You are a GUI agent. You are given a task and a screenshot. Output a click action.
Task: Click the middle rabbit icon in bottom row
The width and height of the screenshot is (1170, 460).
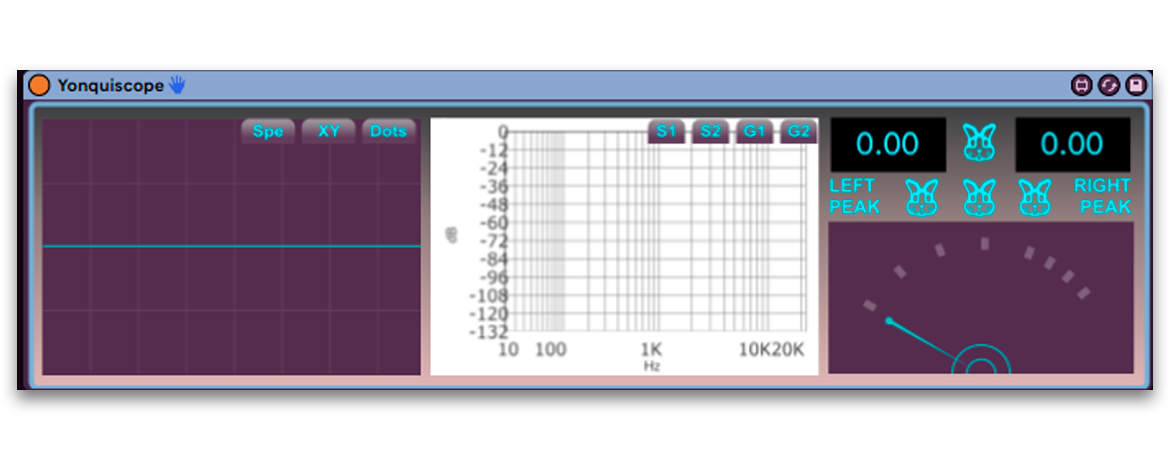tap(979, 198)
